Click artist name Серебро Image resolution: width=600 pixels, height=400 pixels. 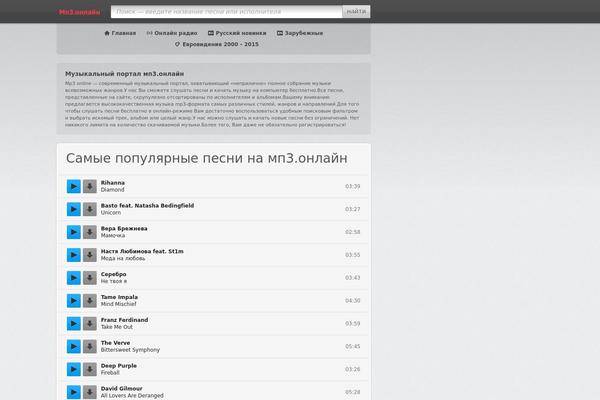[113, 274]
